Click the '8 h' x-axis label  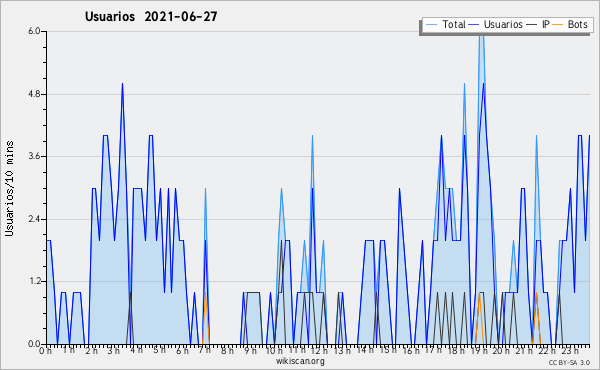(x=227, y=351)
